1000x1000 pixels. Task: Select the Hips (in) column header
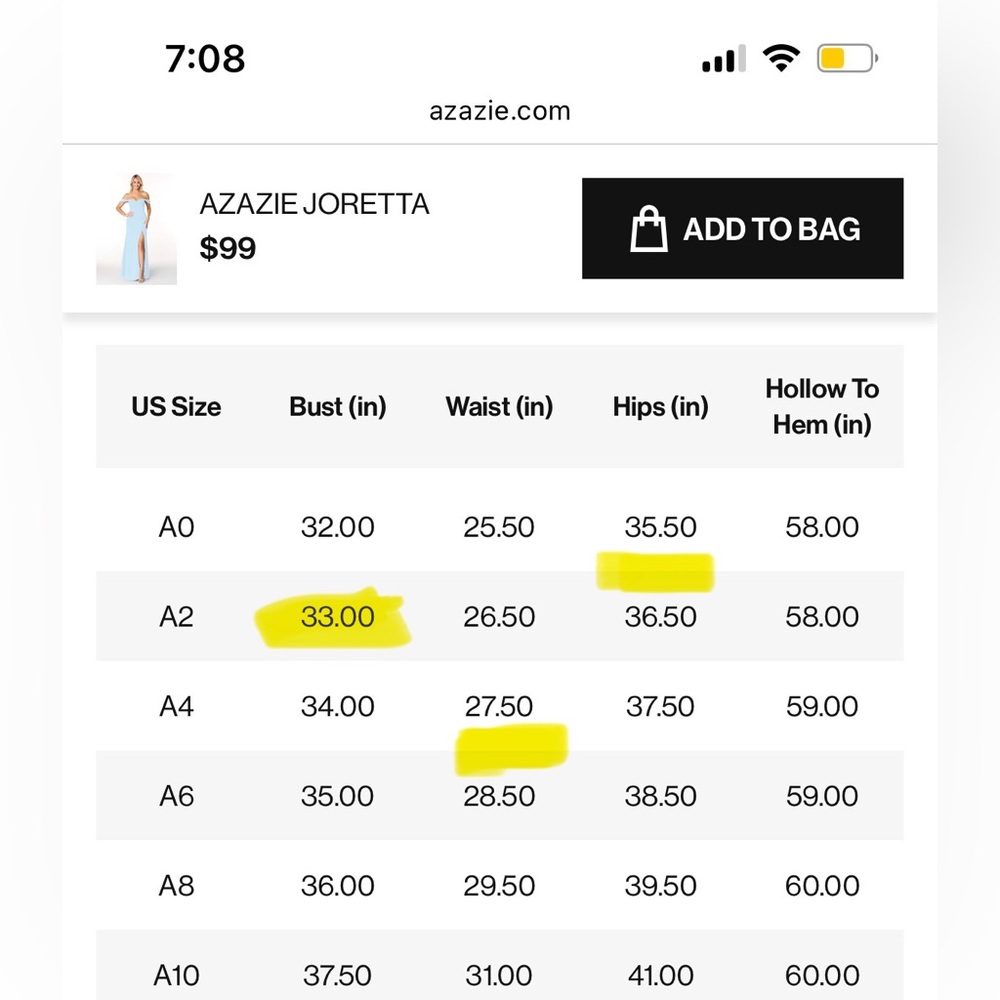(661, 406)
